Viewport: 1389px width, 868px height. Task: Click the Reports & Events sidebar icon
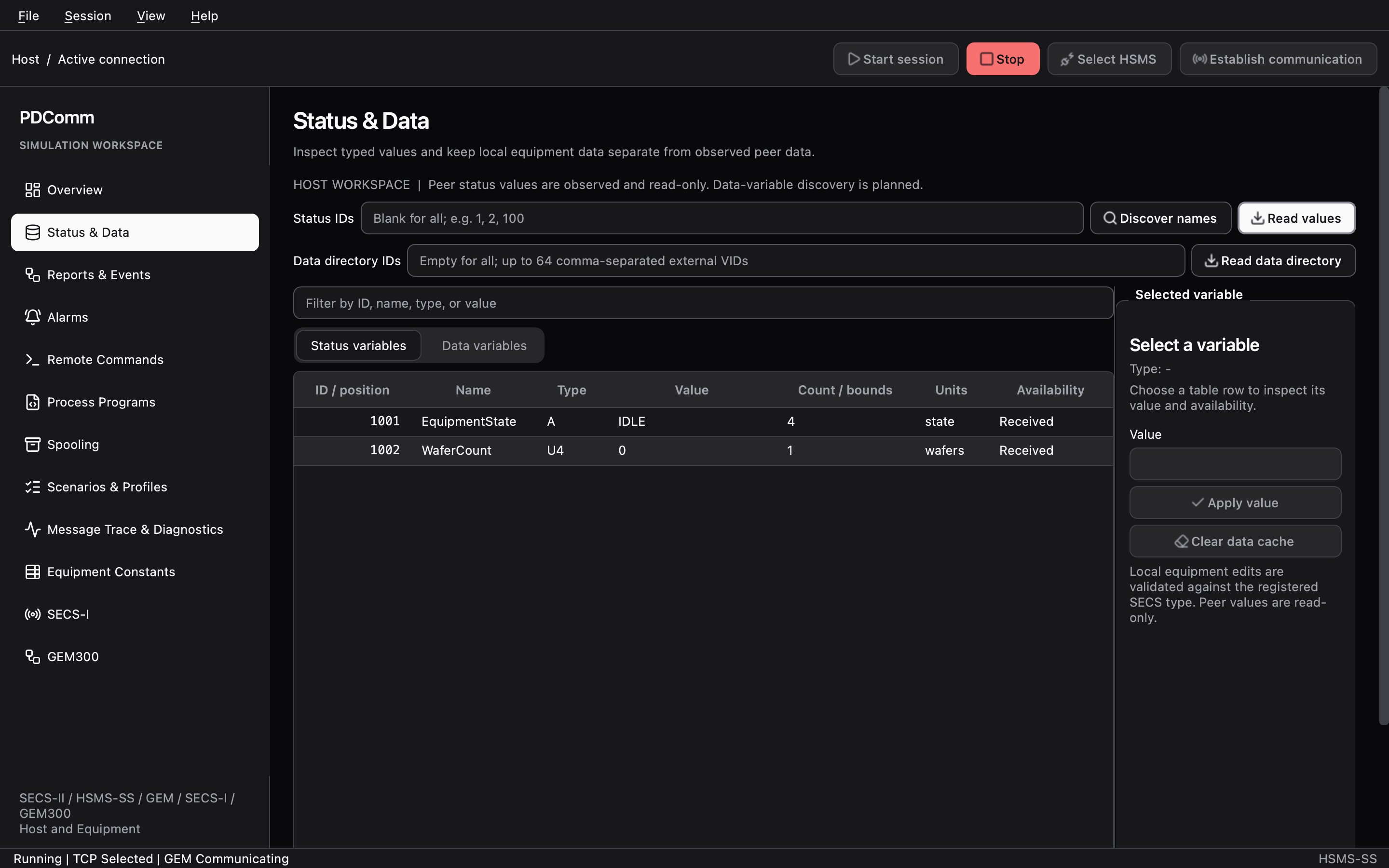(x=33, y=275)
